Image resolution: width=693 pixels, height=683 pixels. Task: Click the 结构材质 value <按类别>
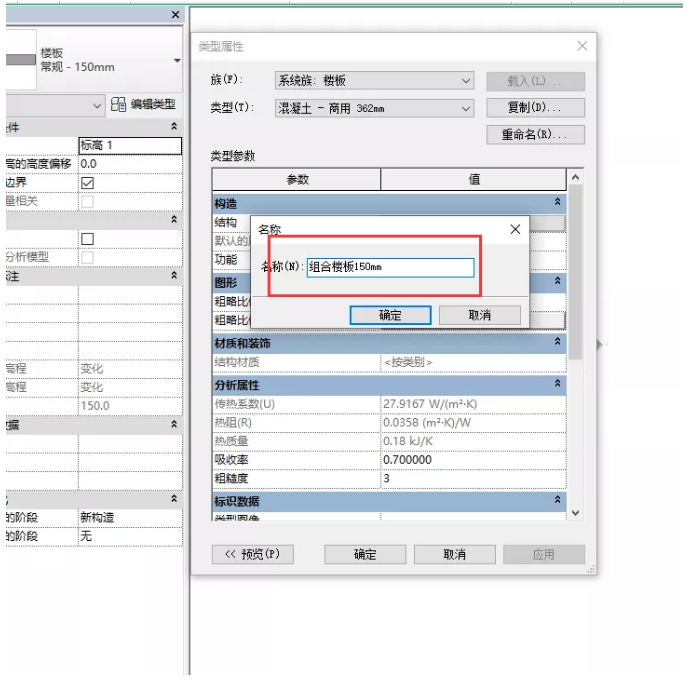coord(473,362)
